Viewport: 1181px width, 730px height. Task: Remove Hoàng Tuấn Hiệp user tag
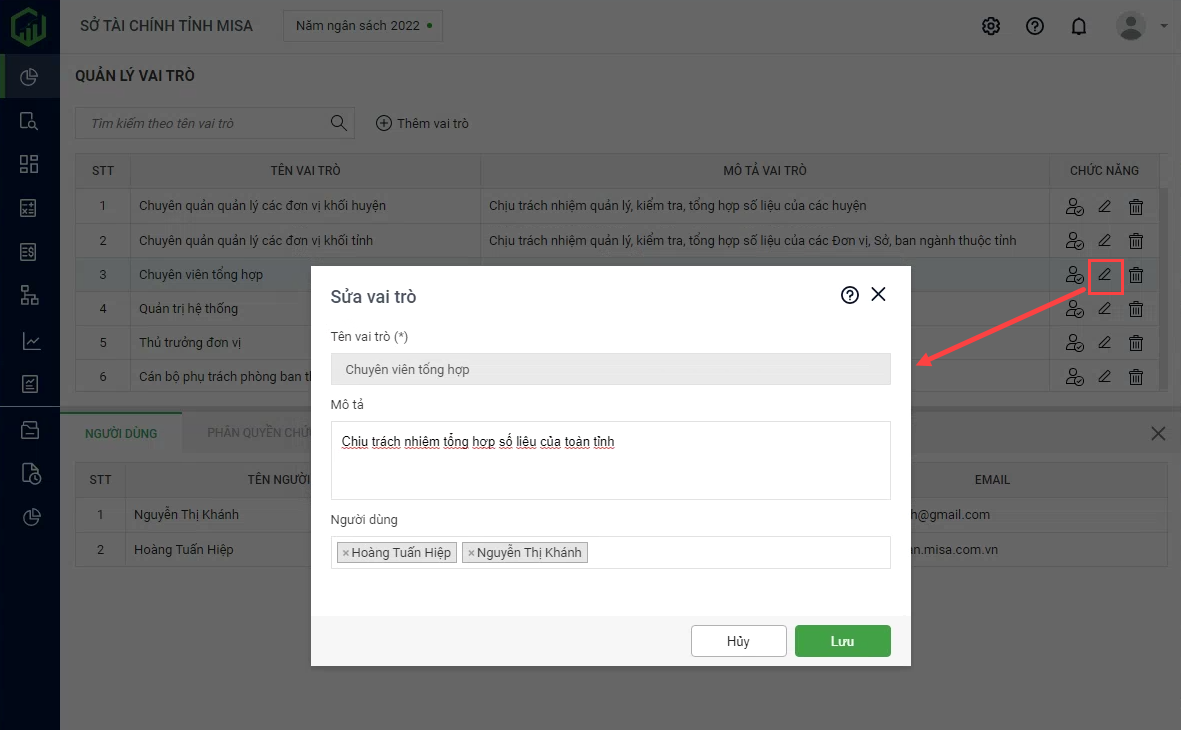tap(345, 553)
